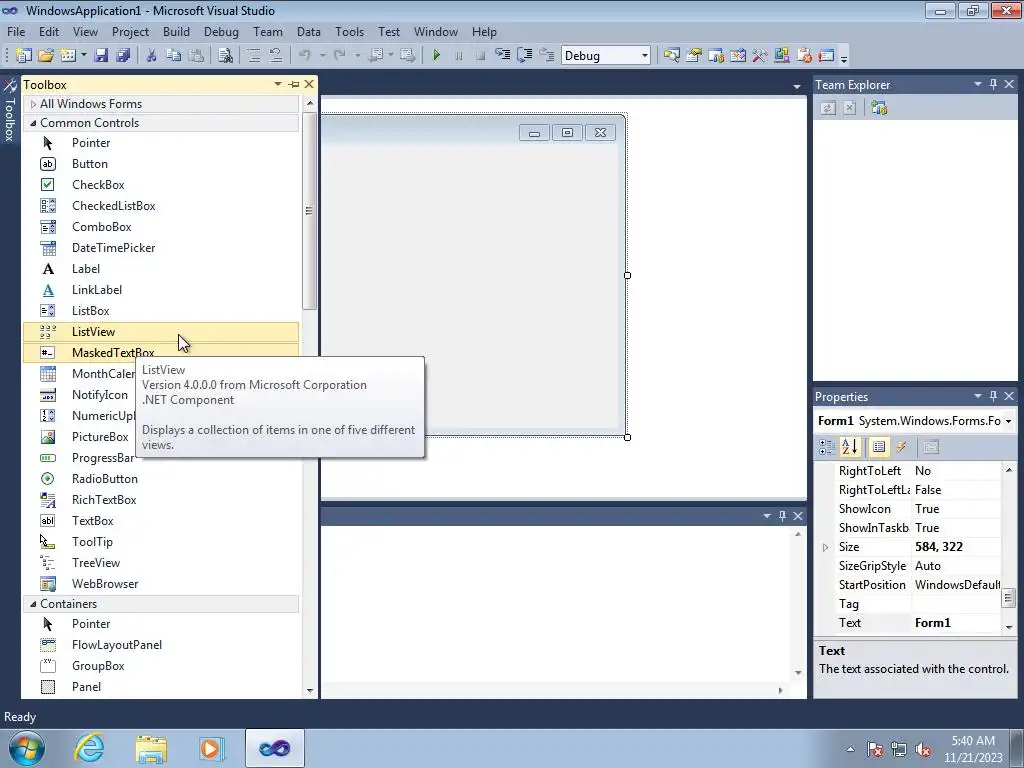Viewport: 1024px width, 768px height.
Task: Open toolbar overflow options arrow
Action: 844,57
